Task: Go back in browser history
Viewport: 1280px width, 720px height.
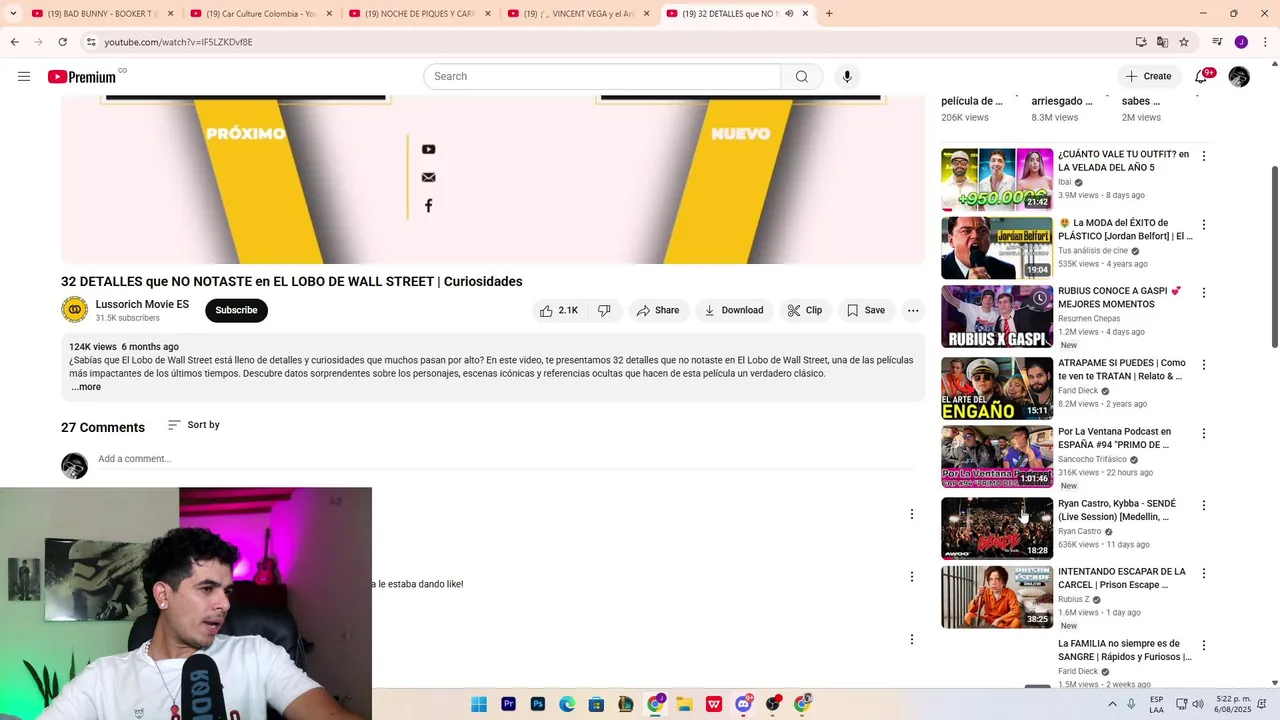Action: (14, 42)
